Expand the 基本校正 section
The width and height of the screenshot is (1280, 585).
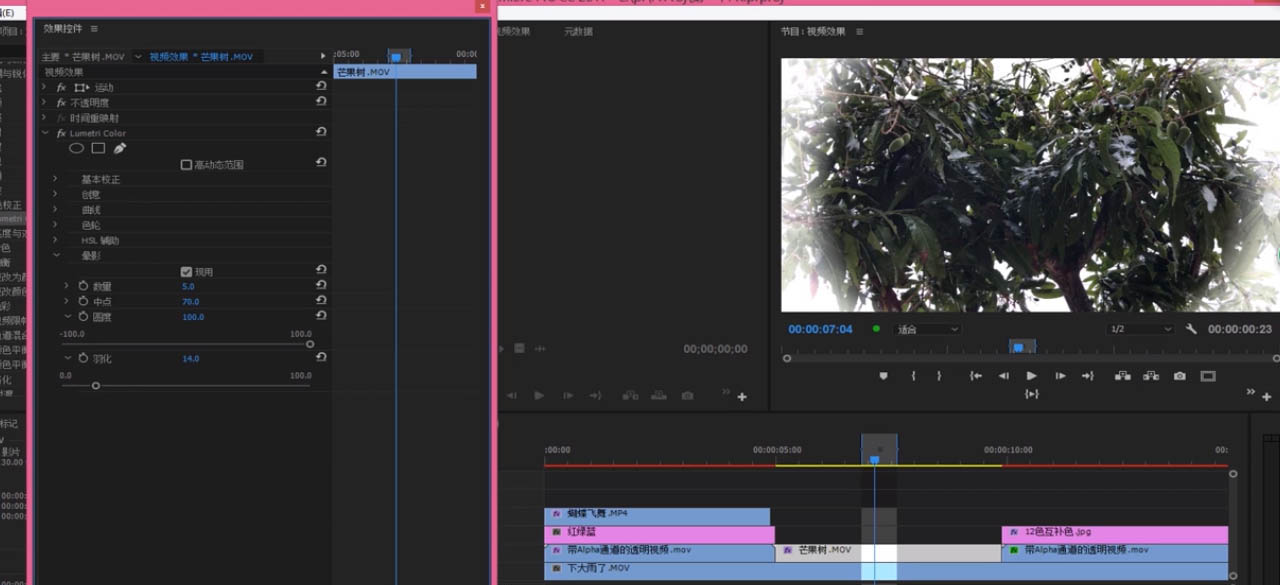[56, 179]
